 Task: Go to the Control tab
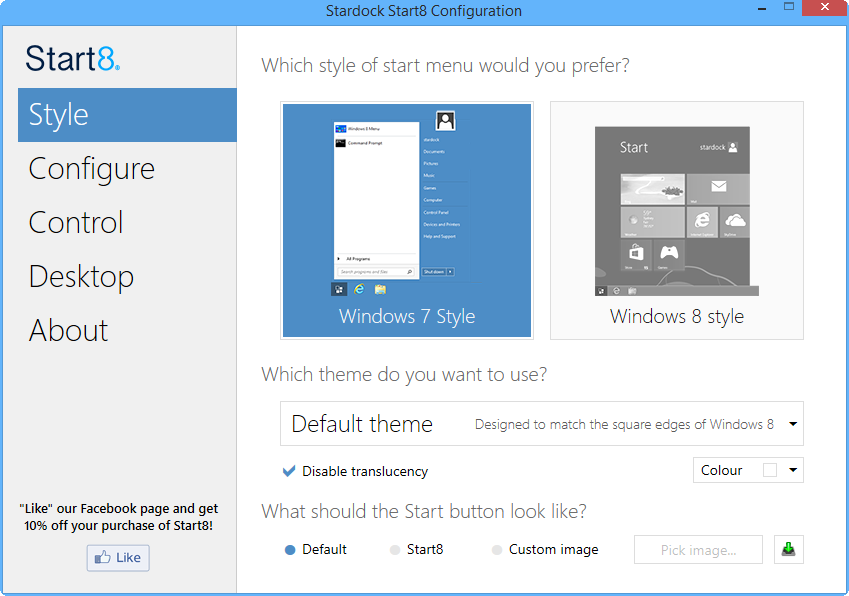(76, 222)
